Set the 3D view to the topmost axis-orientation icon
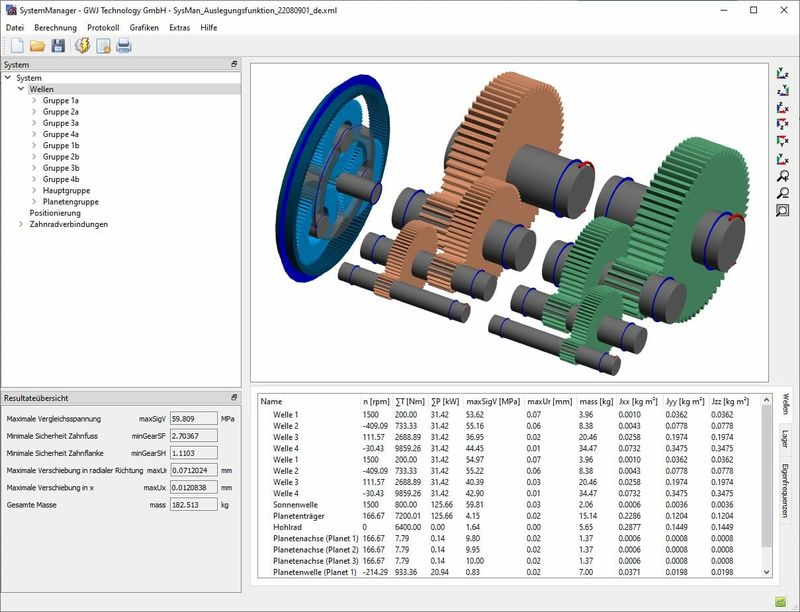Viewport: 800px width, 612px height. (x=783, y=74)
